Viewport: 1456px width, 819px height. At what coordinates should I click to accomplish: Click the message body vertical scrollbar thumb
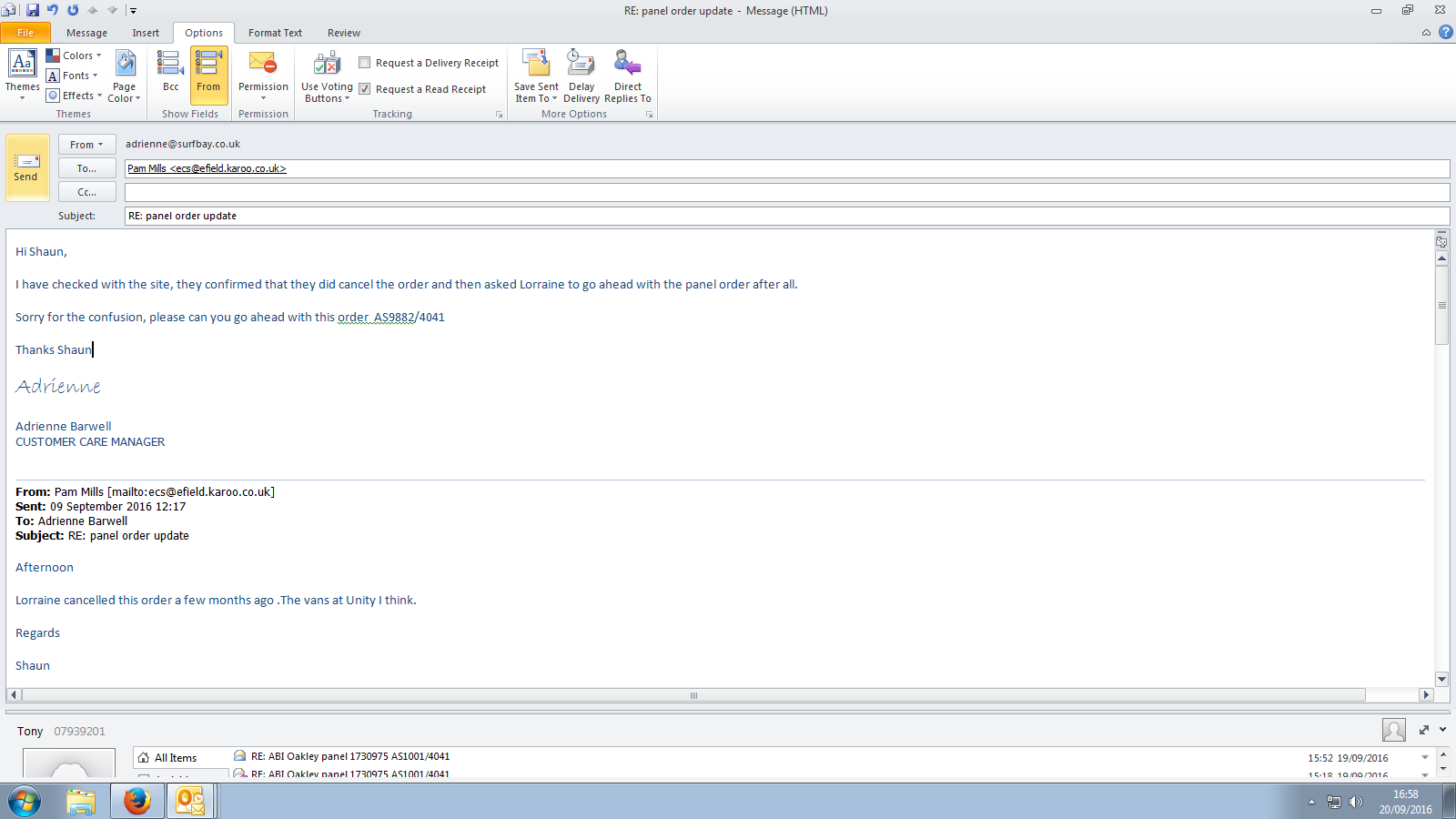pyautogui.click(x=1441, y=306)
